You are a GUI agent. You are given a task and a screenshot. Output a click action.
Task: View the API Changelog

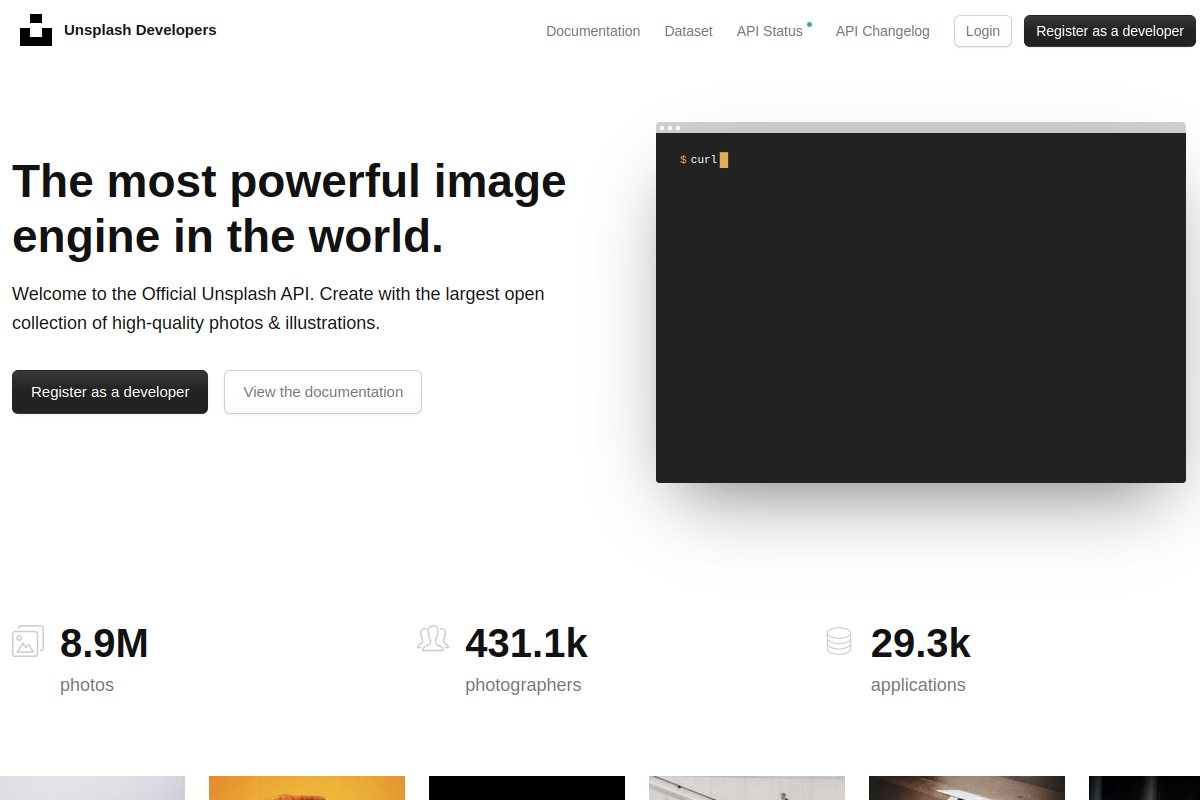[x=883, y=31]
